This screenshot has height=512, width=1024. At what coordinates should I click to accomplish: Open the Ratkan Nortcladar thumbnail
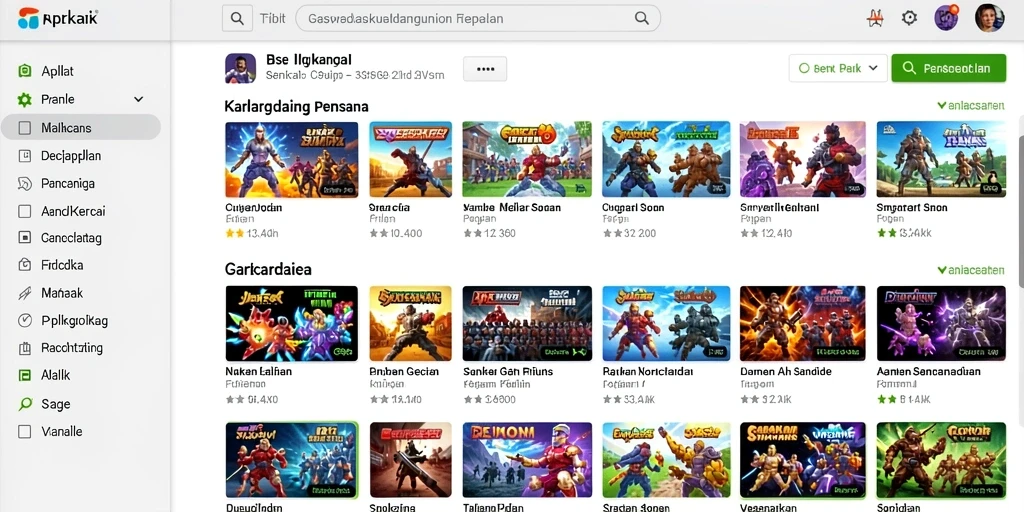[x=666, y=324]
